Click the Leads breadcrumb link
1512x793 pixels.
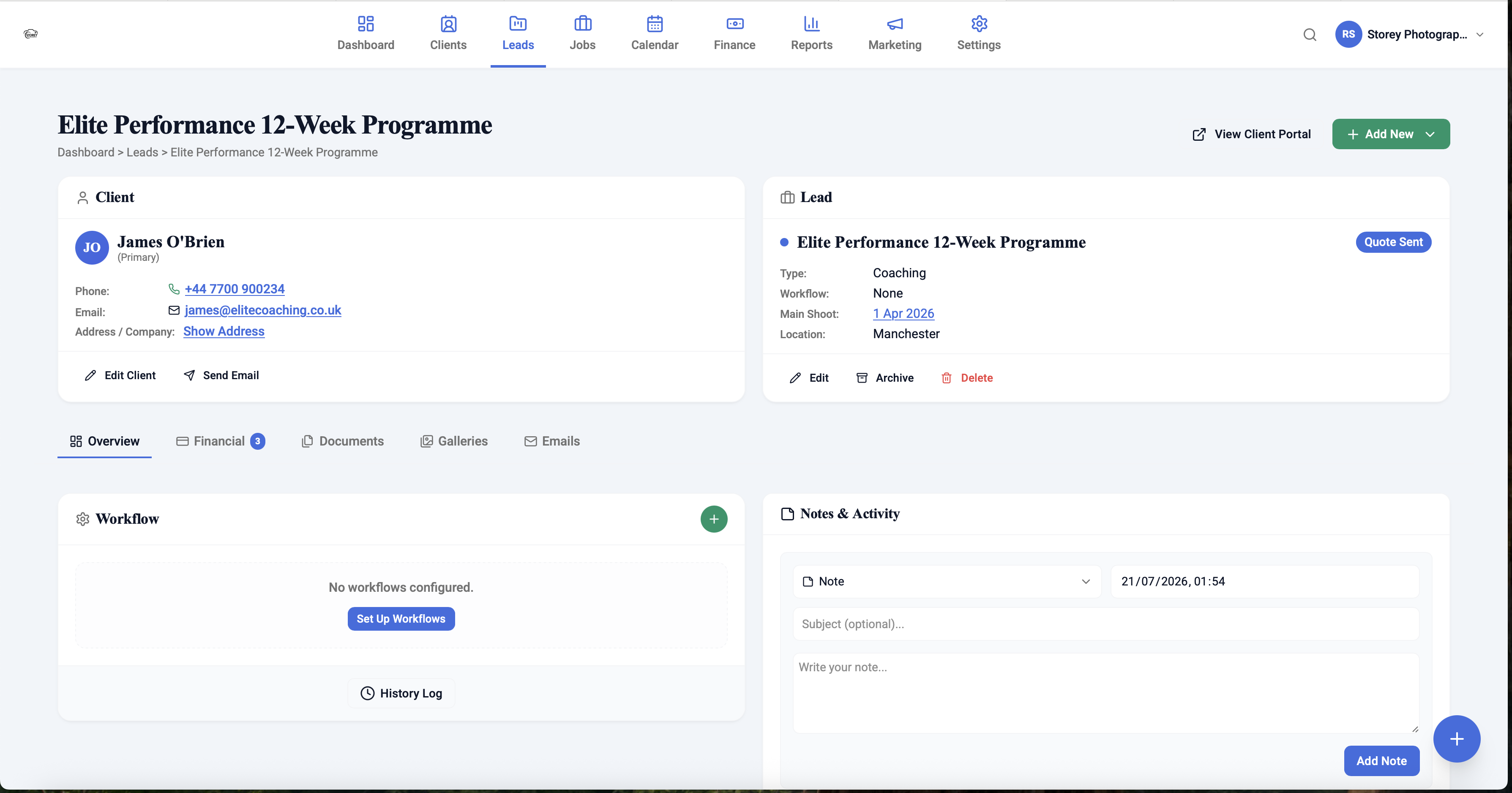142,152
